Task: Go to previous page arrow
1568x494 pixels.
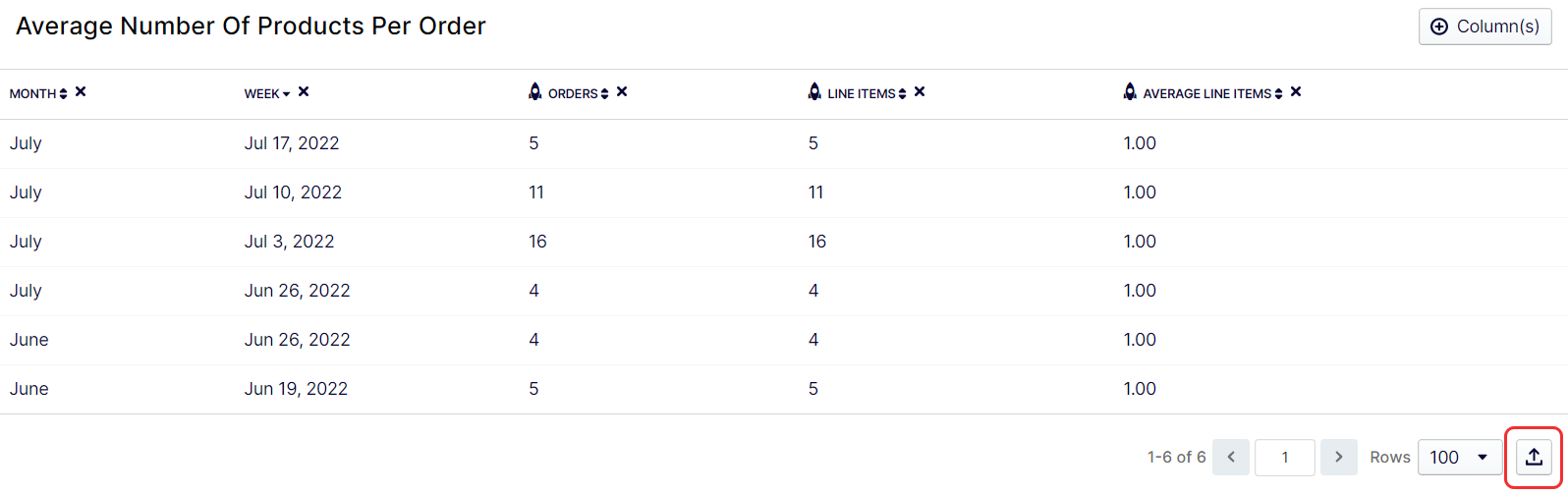Action: click(1231, 457)
